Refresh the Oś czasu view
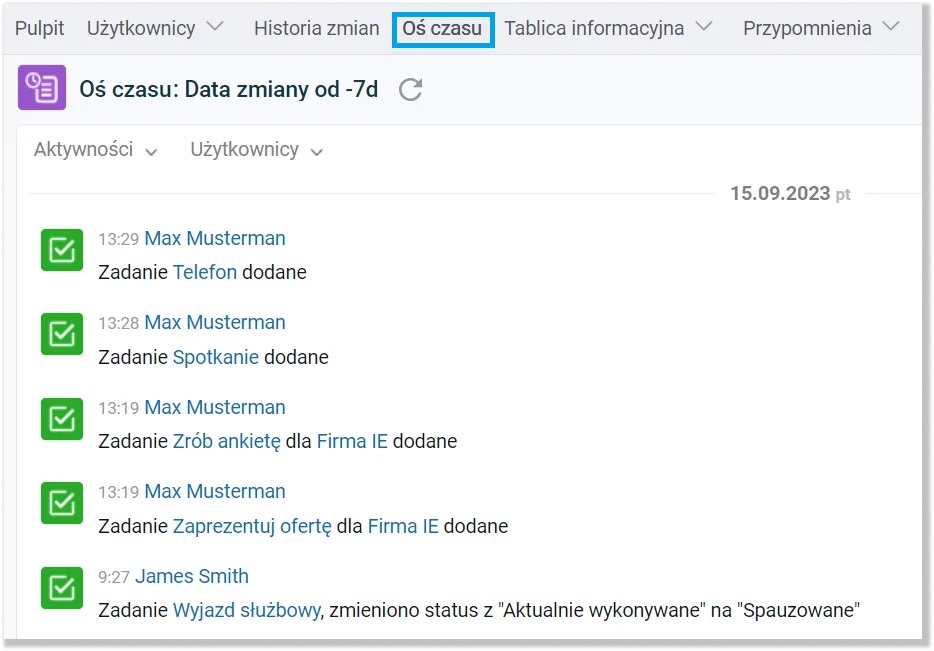This screenshot has height=651, width=934. click(x=409, y=89)
